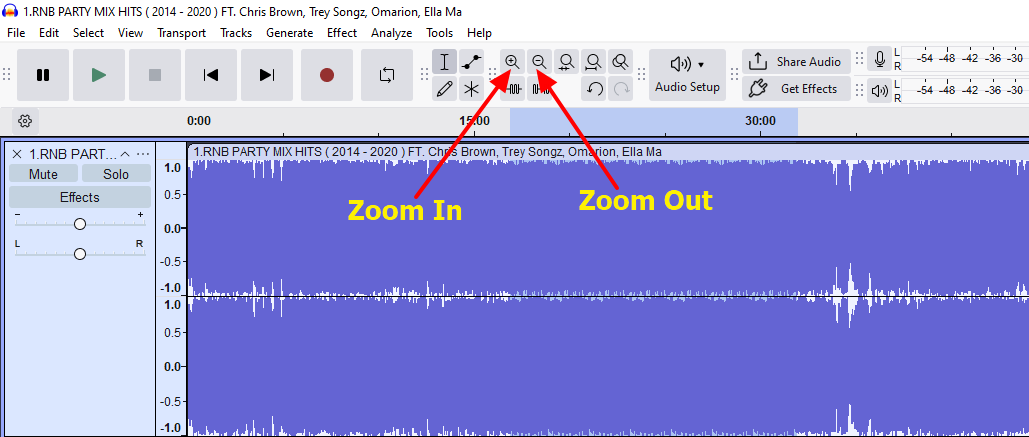This screenshot has height=437, width=1029.
Task: Open the track Effects button
Action: click(79, 197)
